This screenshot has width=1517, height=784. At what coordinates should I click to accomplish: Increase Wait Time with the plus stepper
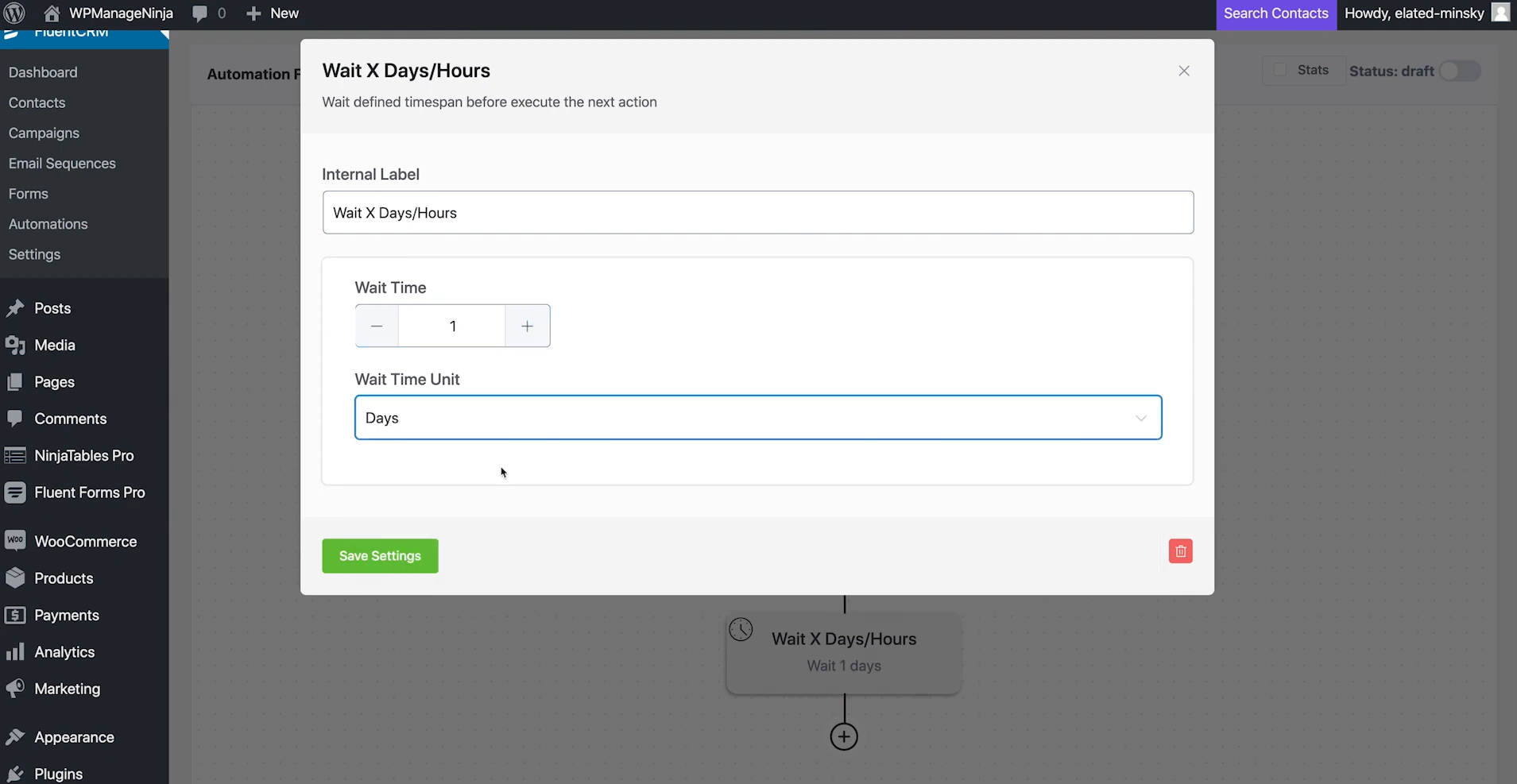(x=526, y=326)
